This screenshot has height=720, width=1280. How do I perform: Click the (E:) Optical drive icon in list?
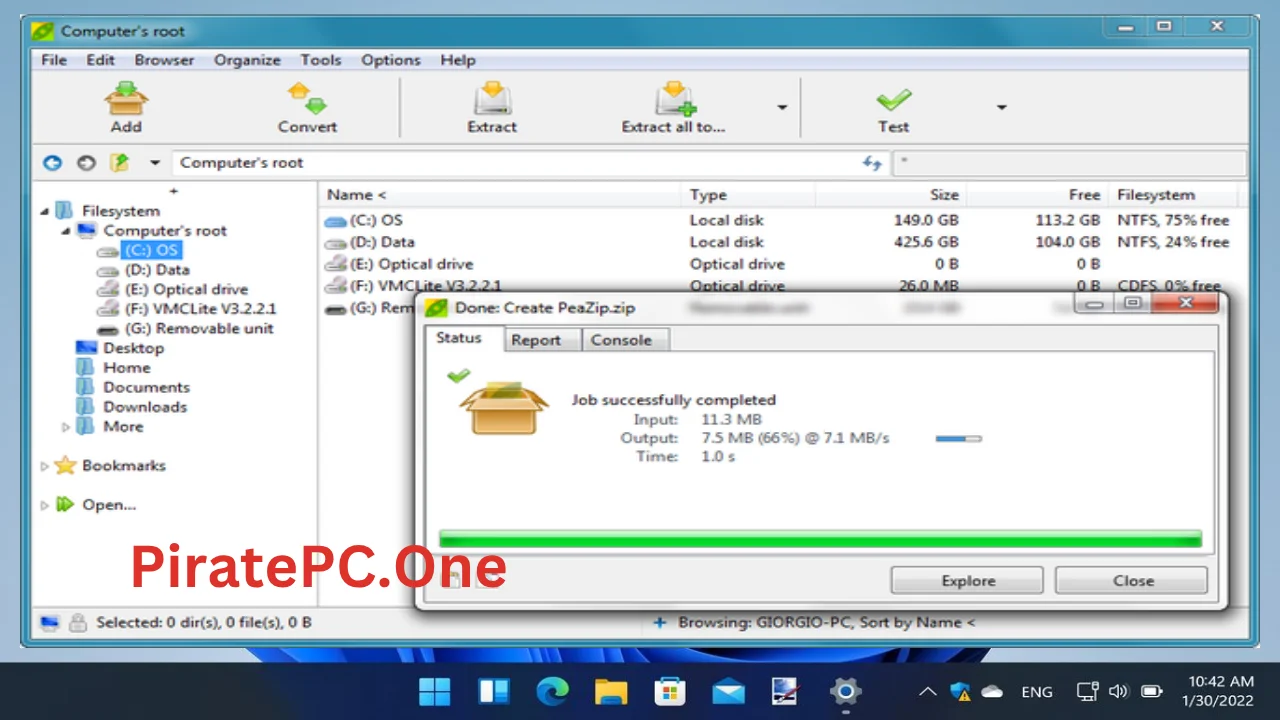[x=336, y=264]
